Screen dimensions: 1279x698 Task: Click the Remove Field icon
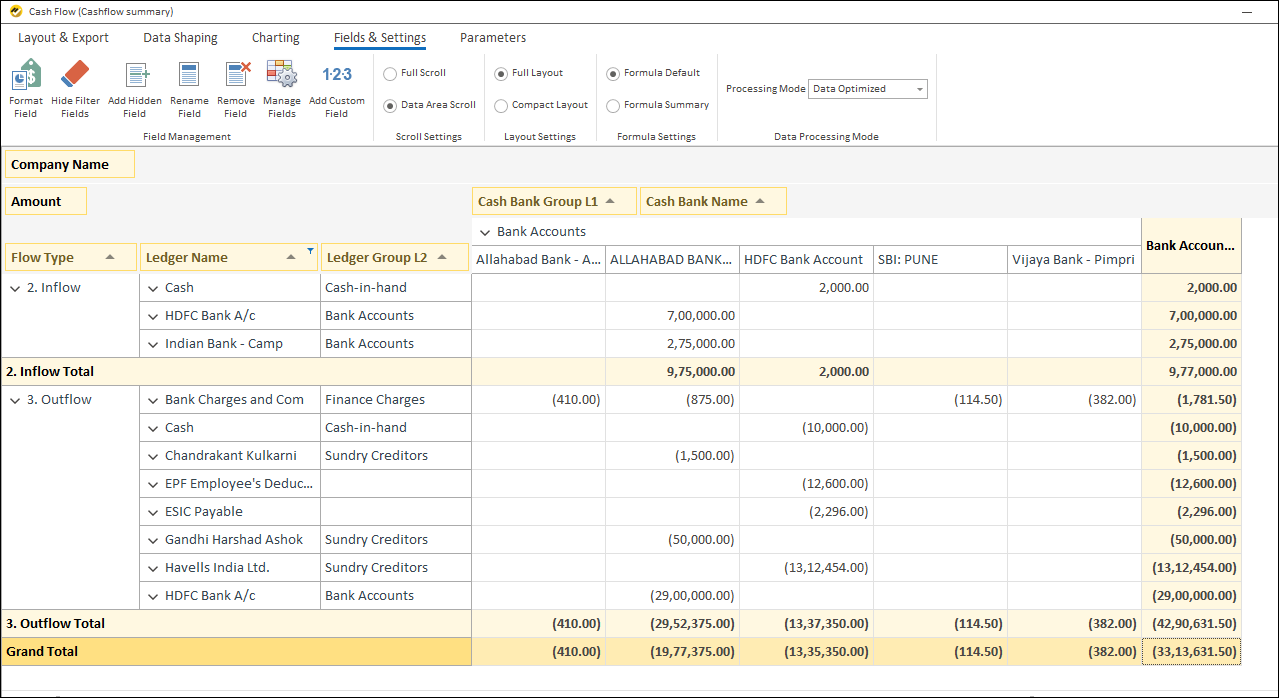click(236, 76)
